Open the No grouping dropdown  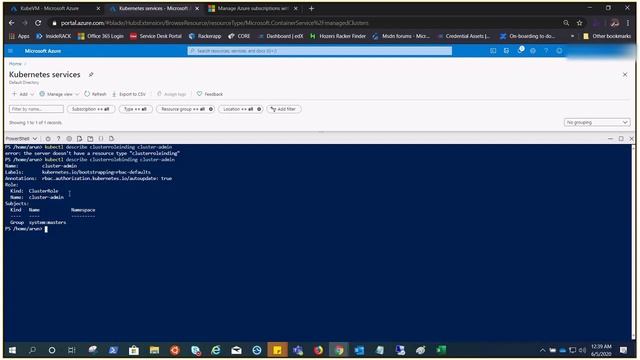(596, 122)
